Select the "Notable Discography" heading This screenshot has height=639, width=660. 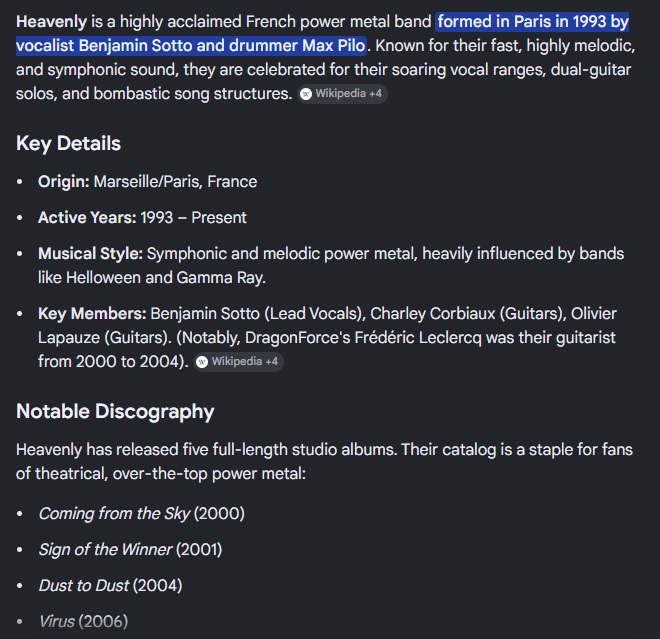115,411
